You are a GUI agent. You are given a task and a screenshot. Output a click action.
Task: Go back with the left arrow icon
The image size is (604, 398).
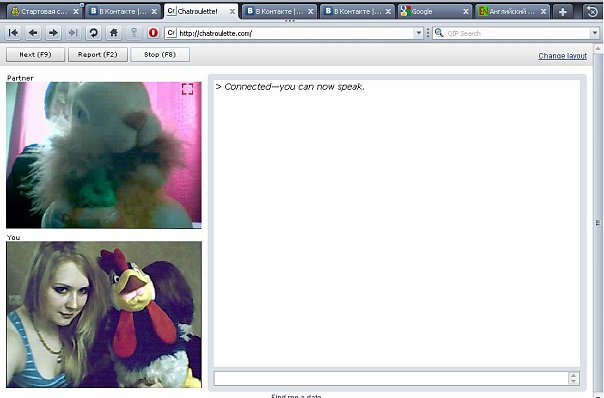click(x=34, y=33)
